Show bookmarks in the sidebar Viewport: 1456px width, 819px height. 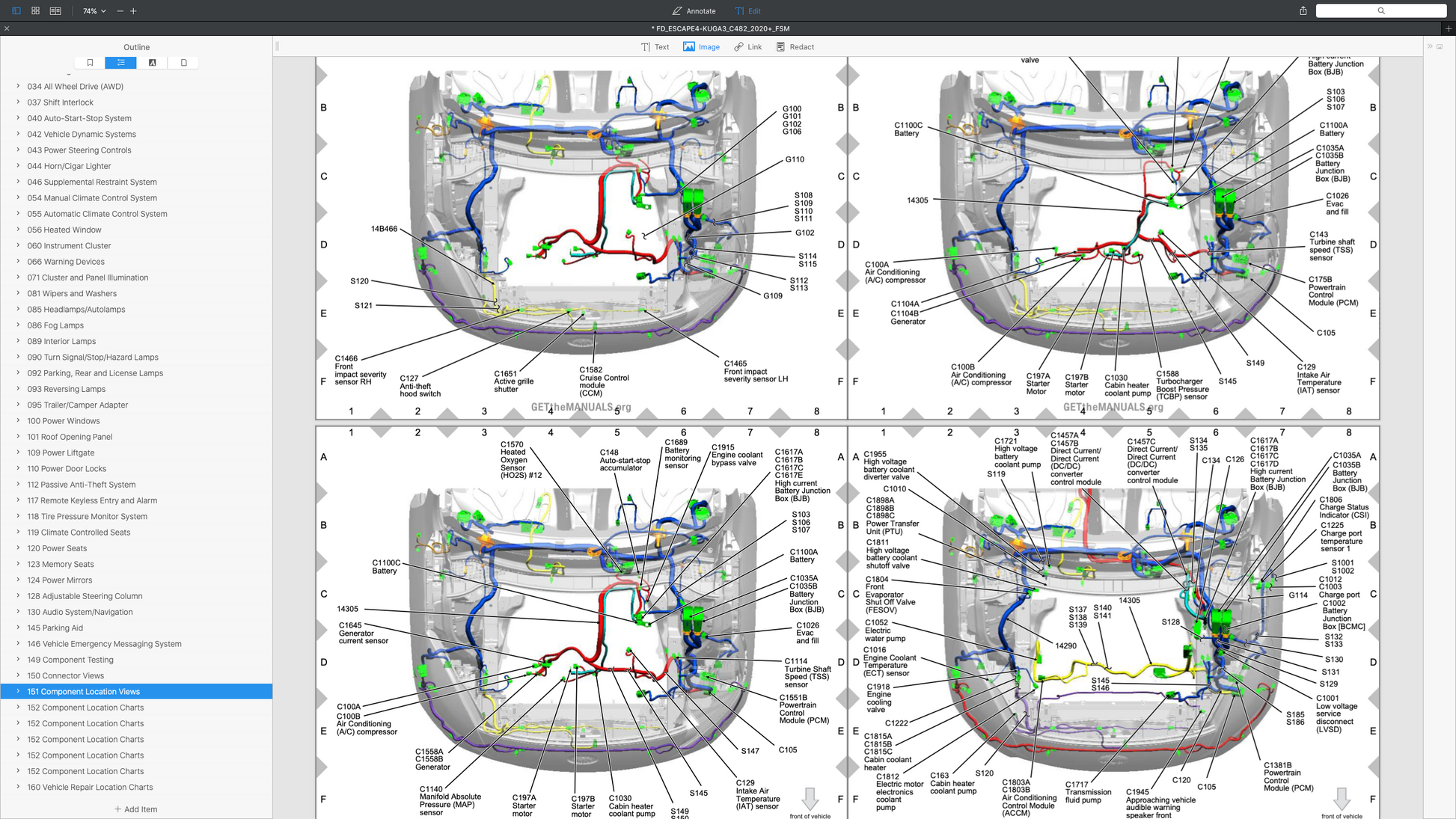(90, 63)
